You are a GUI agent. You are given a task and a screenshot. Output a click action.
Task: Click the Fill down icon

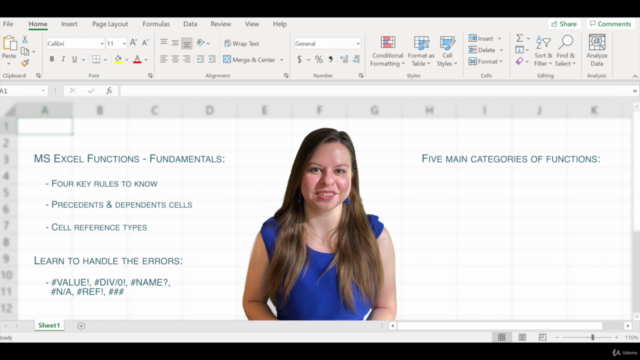click(x=519, y=50)
